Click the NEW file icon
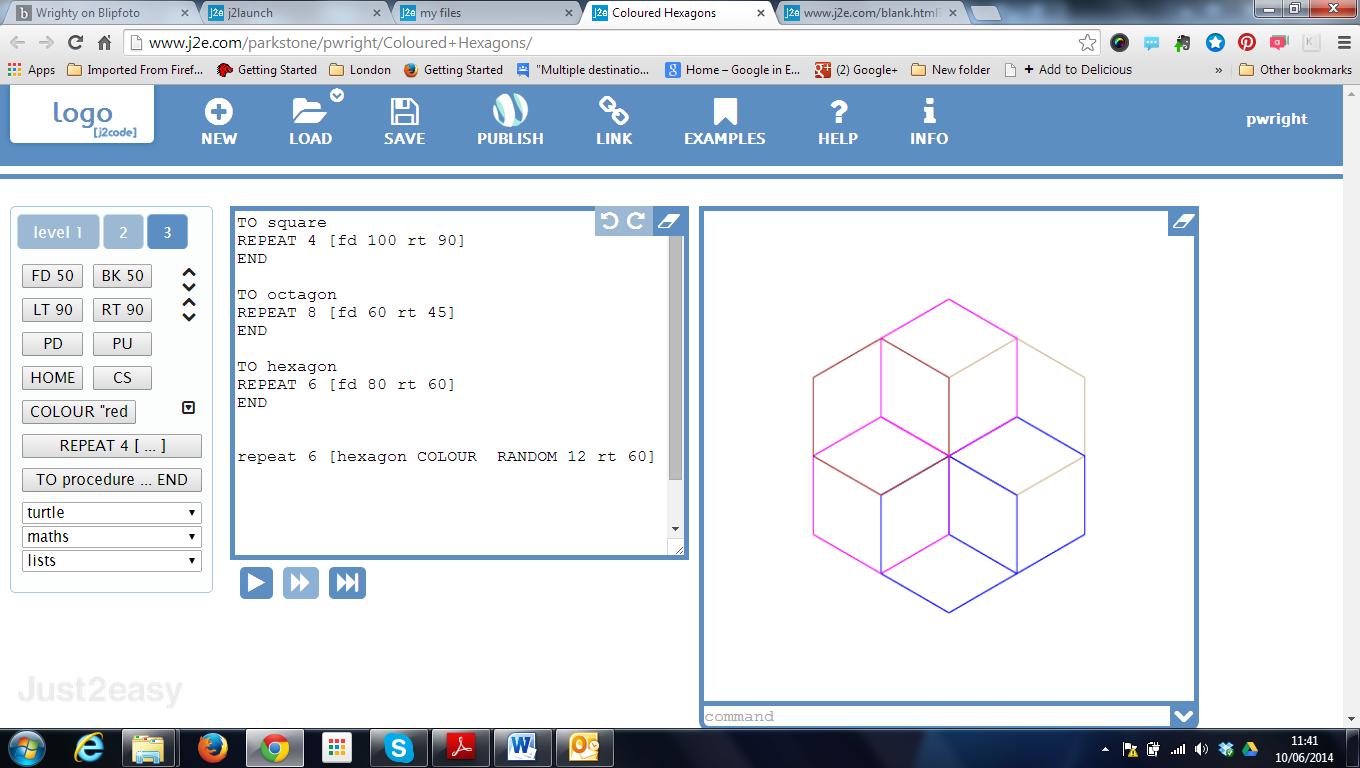Viewport: 1360px width, 768px height. pyautogui.click(x=218, y=111)
